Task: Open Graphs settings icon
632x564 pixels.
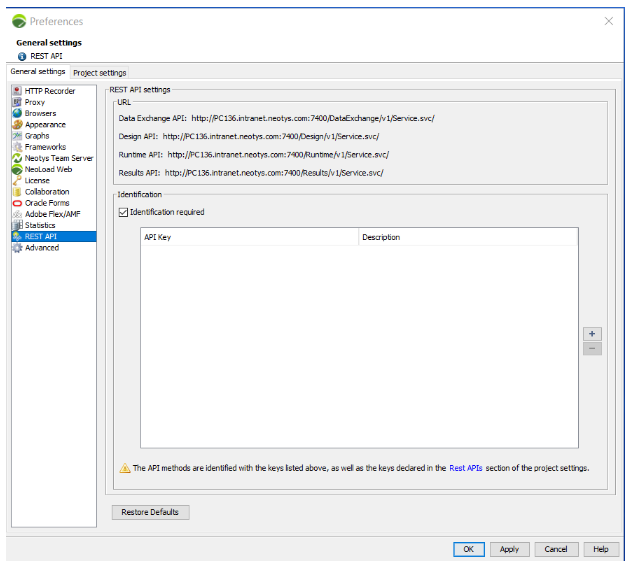Action: click(x=17, y=136)
